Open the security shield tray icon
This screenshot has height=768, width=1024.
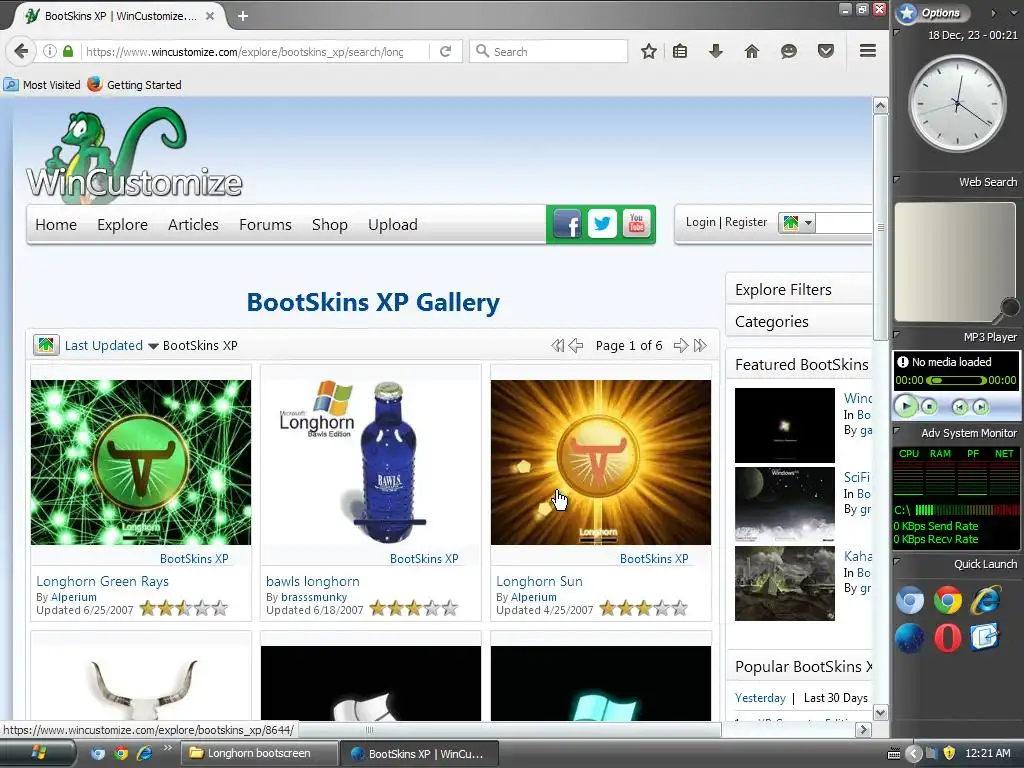click(x=949, y=753)
